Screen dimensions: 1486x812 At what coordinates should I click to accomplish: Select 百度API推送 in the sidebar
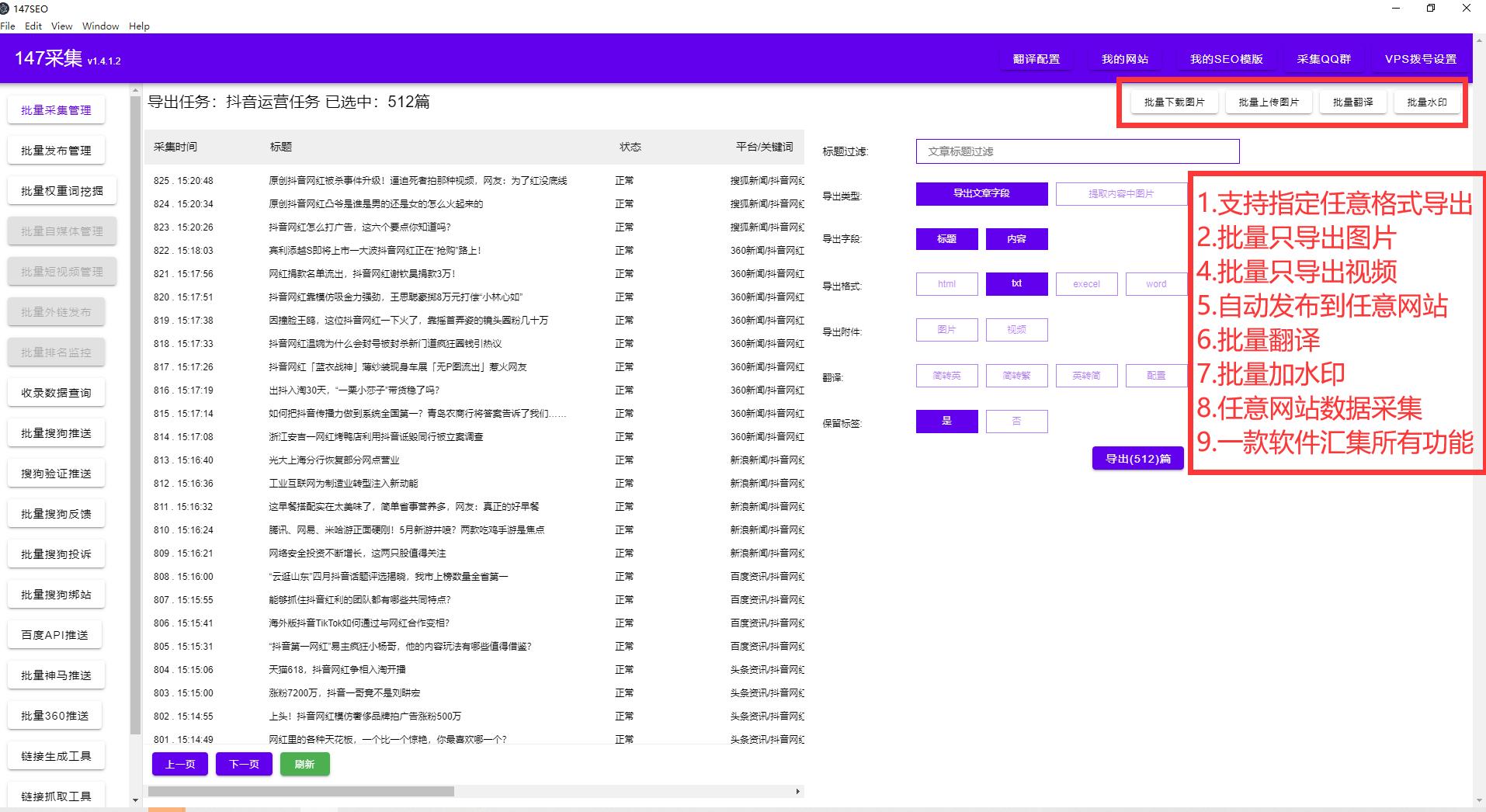56,634
